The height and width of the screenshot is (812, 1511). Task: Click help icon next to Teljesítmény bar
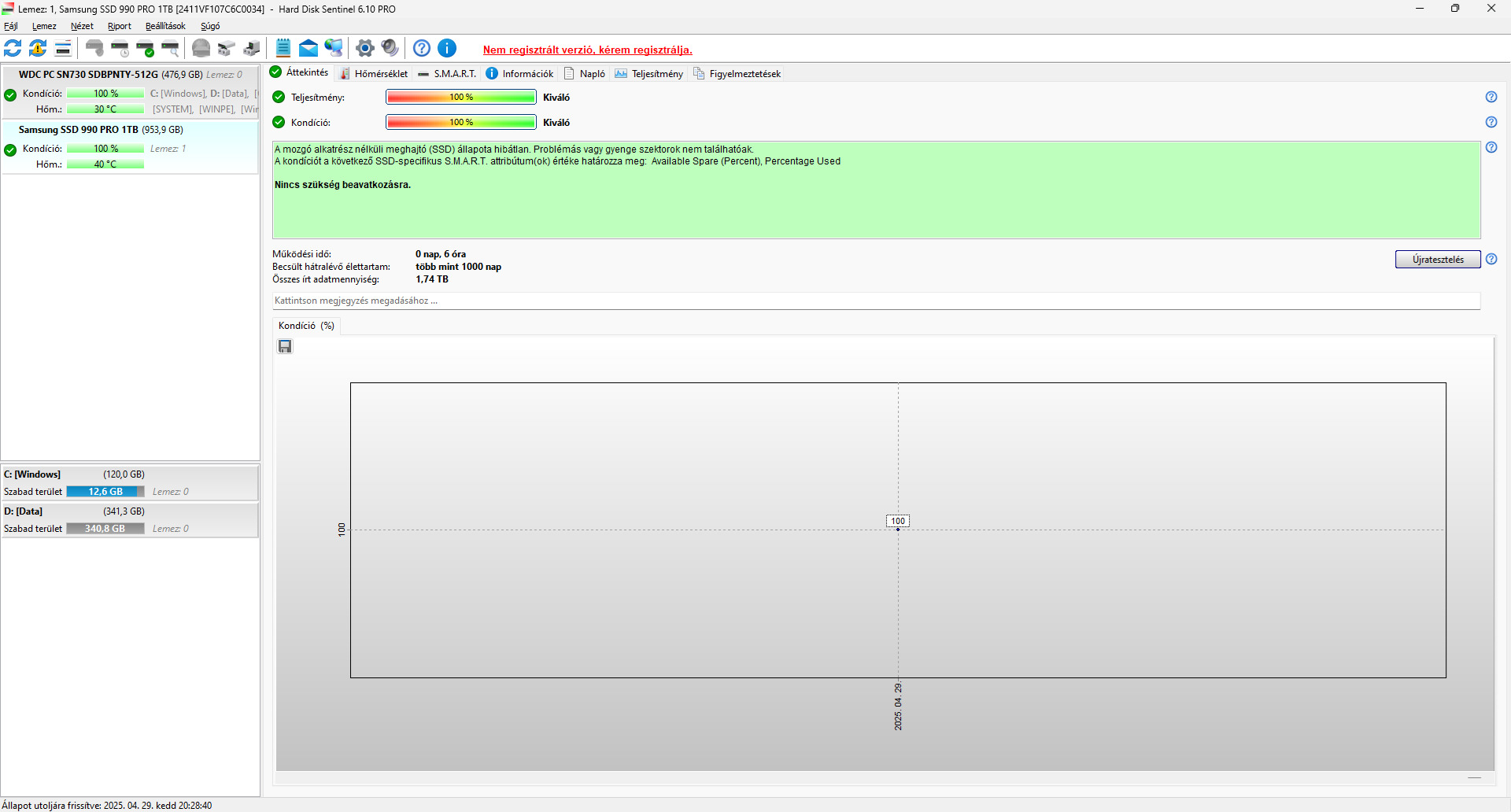pyautogui.click(x=1491, y=97)
